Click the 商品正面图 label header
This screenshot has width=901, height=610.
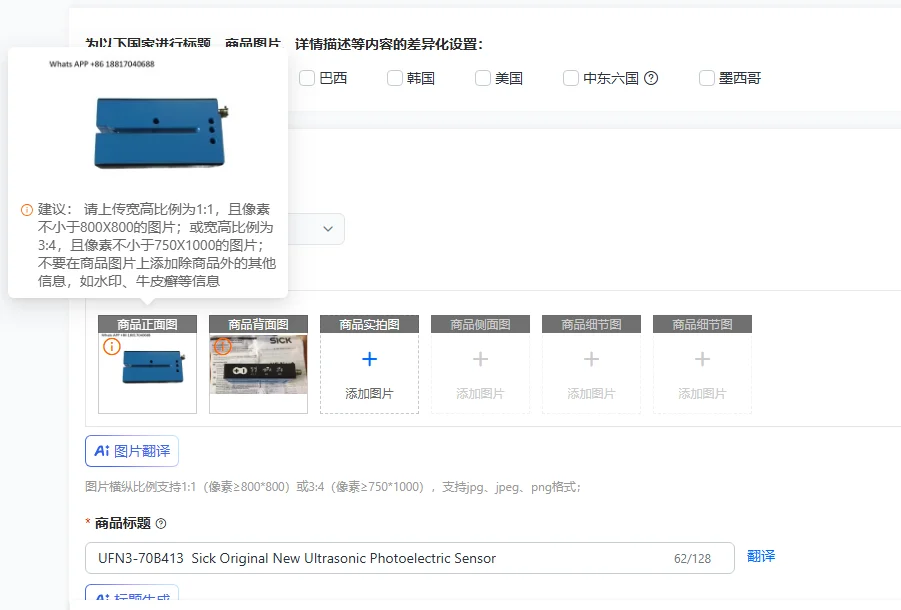(x=148, y=324)
